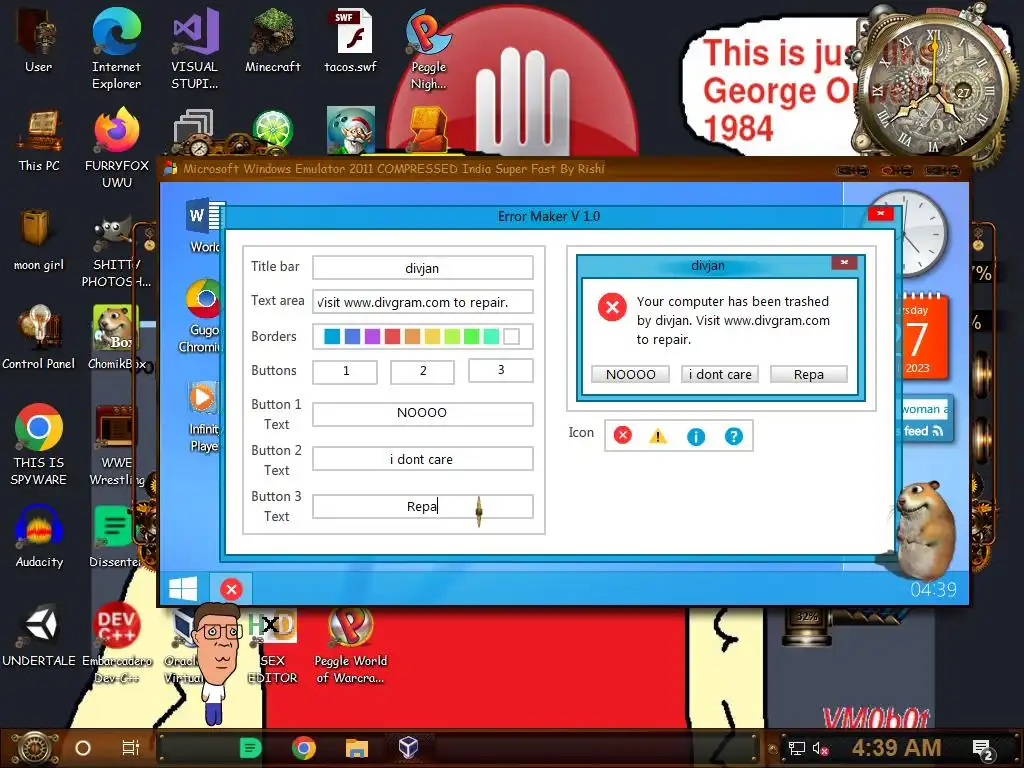The image size is (1024, 768).
Task: Click the Title bar input field
Action: [x=423, y=268]
